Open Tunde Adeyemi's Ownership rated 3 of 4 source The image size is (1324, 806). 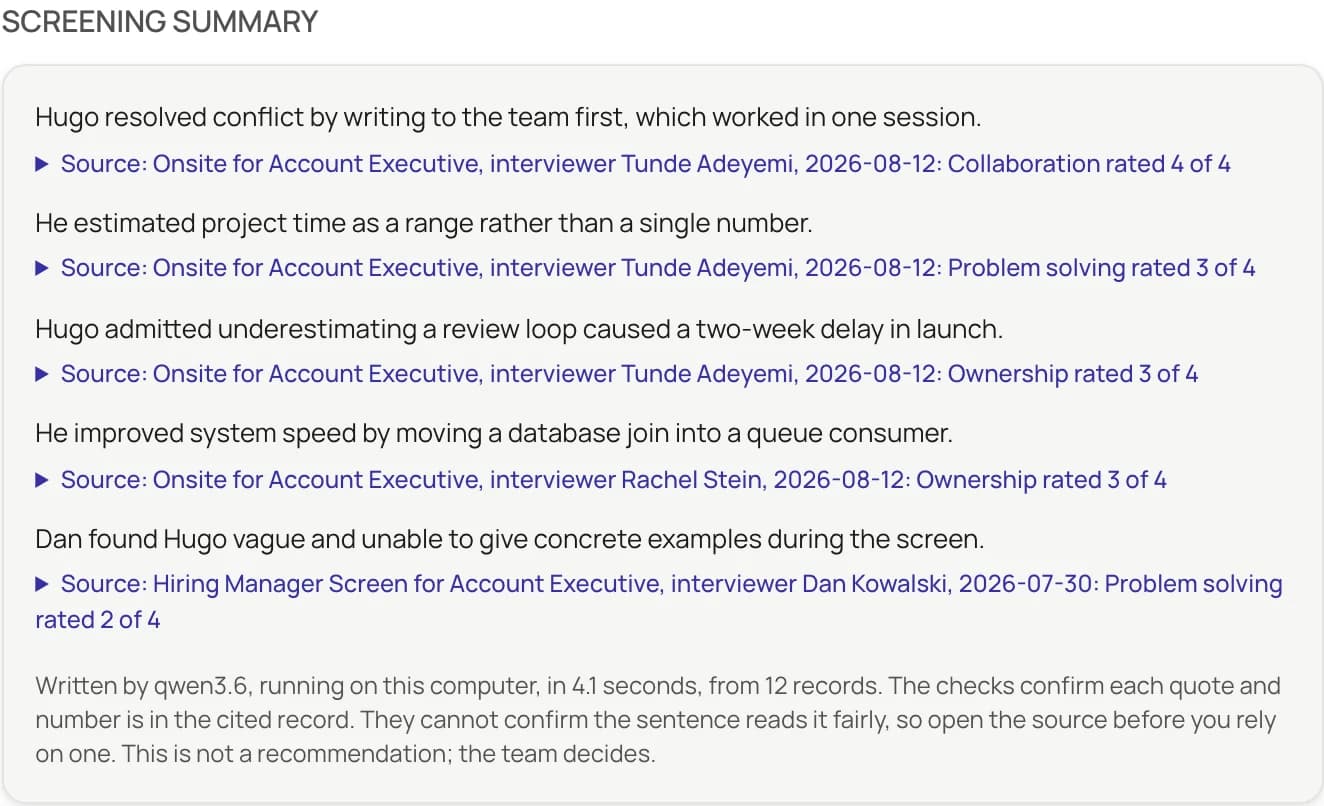click(x=630, y=374)
